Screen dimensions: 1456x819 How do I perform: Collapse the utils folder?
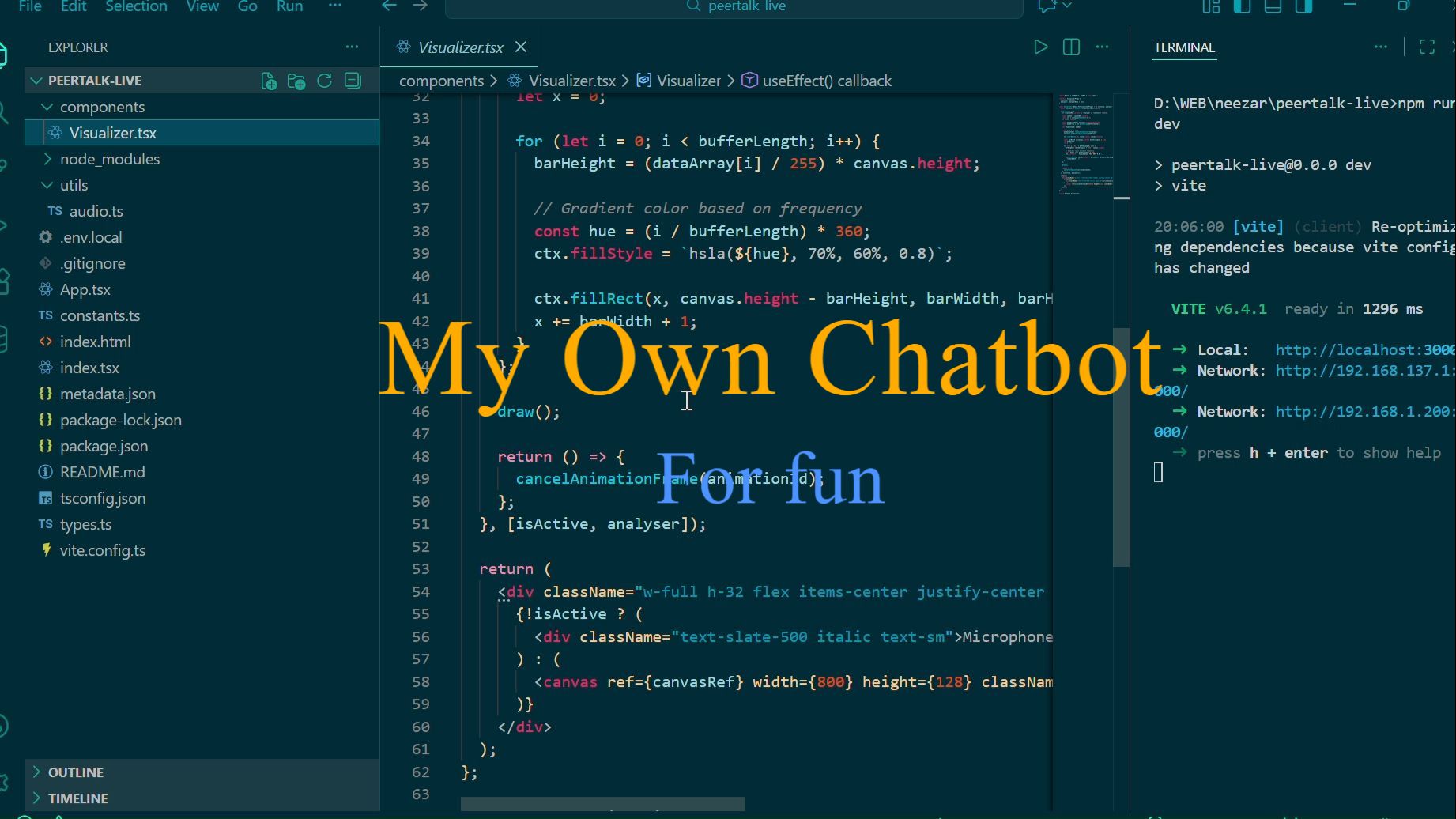[74, 185]
